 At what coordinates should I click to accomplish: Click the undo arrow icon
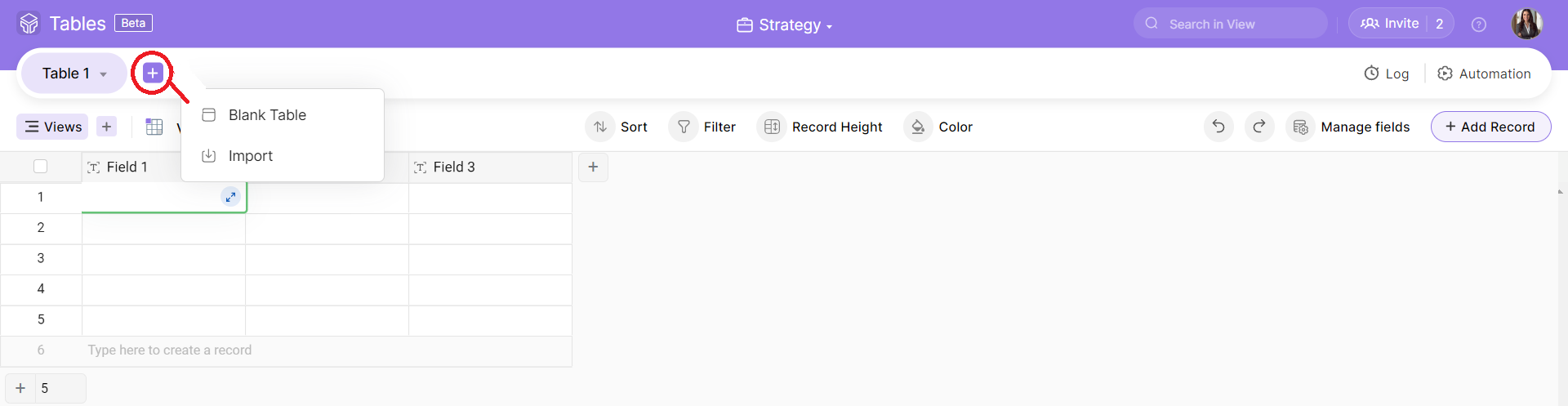(1218, 127)
